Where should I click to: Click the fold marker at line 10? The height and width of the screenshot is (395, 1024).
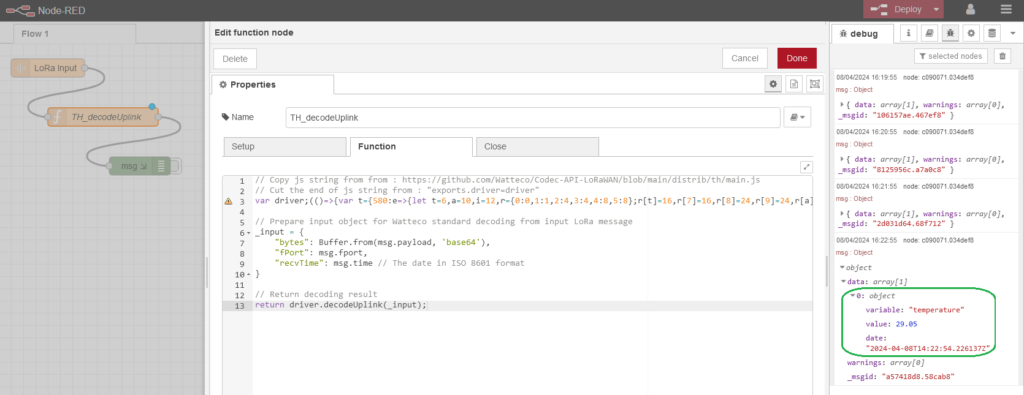[249, 274]
